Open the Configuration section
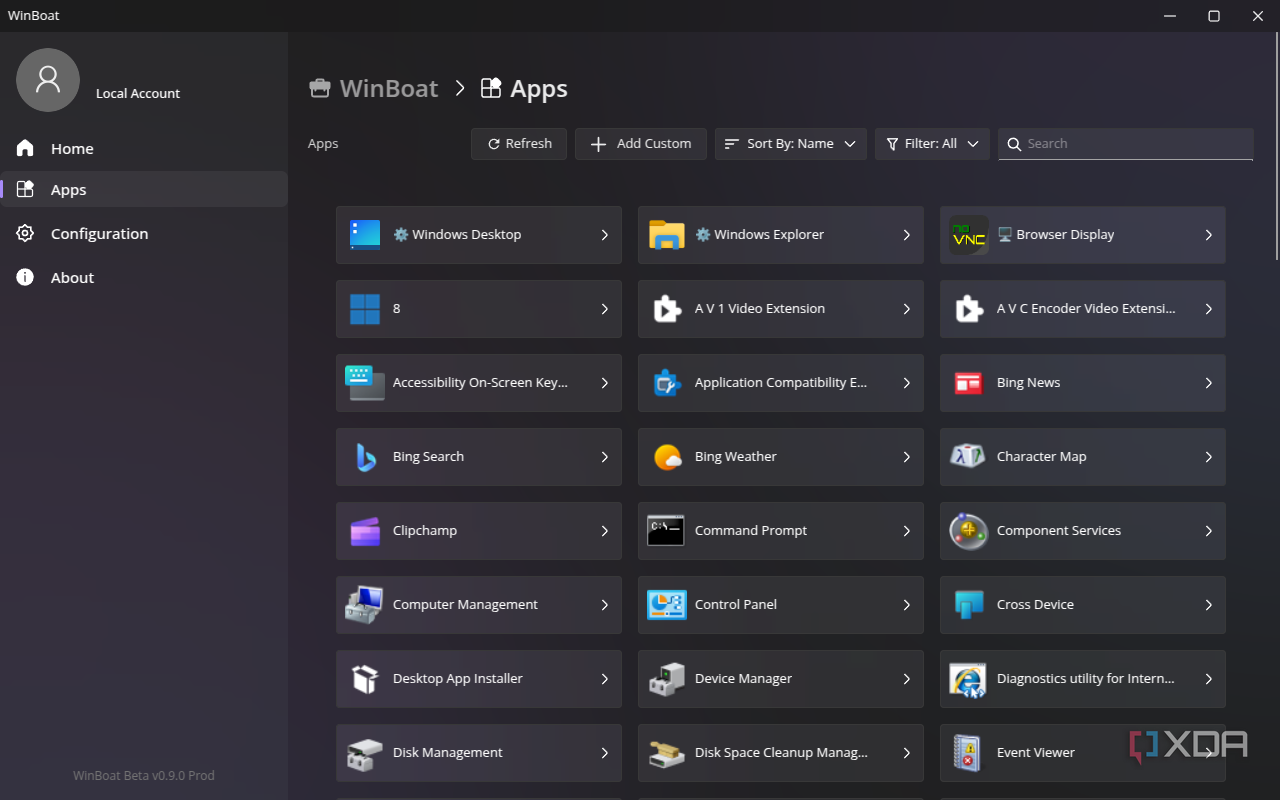The image size is (1280, 800). (x=145, y=234)
